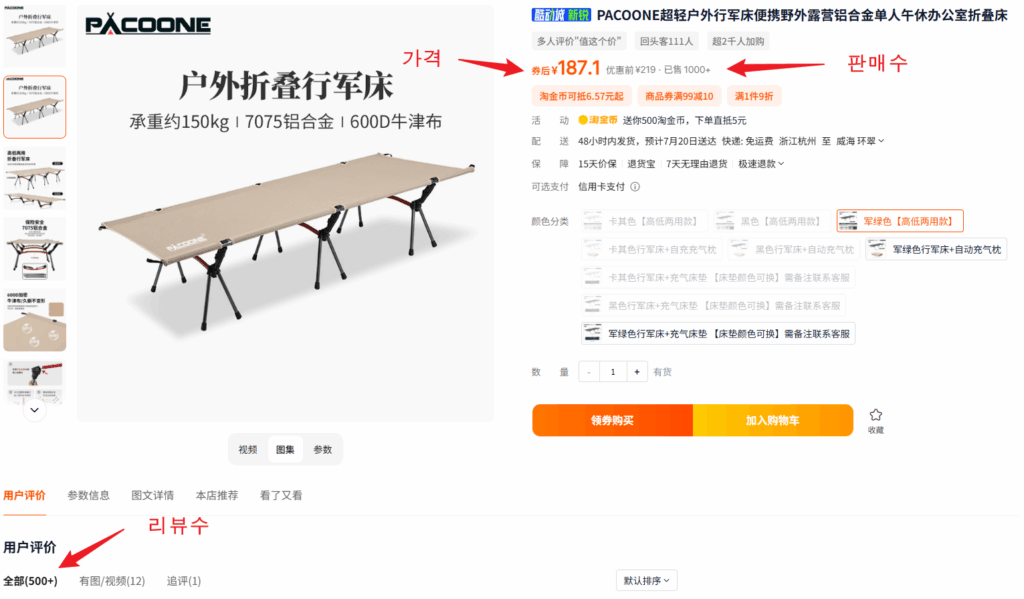Select 军绿色【高低两用款】 color option
Viewport: 1024px width, 599px height.
(x=899, y=221)
